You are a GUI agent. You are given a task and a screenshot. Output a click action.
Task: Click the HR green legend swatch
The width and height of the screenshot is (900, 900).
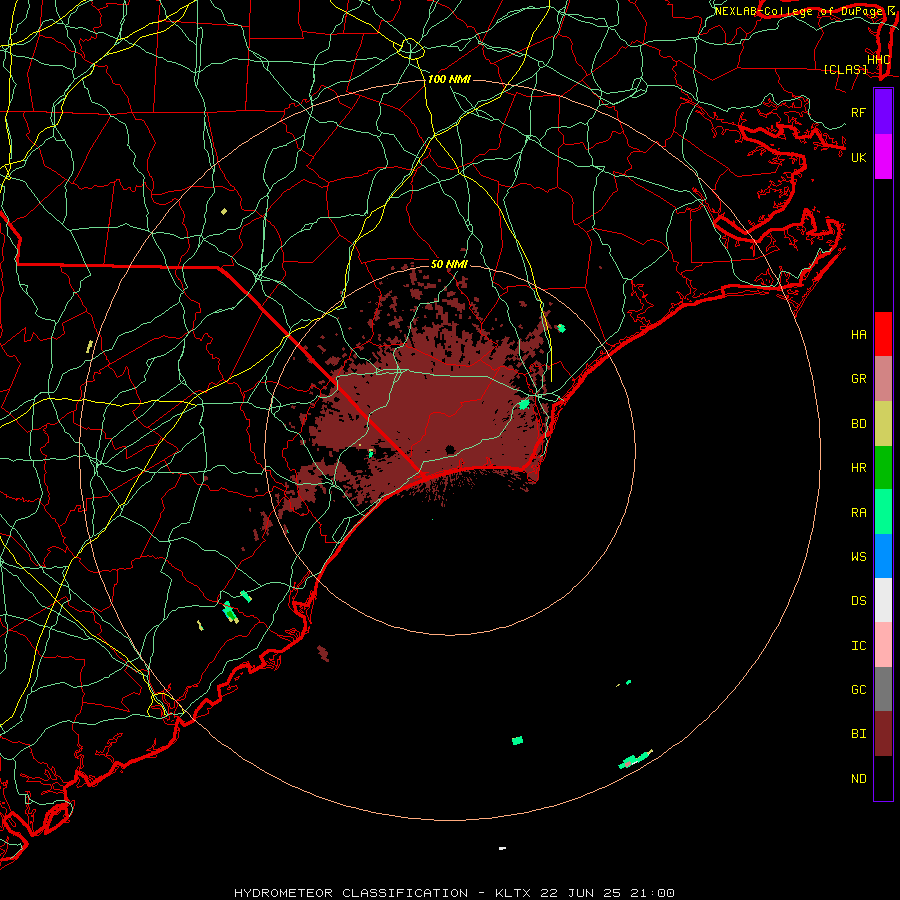(883, 468)
